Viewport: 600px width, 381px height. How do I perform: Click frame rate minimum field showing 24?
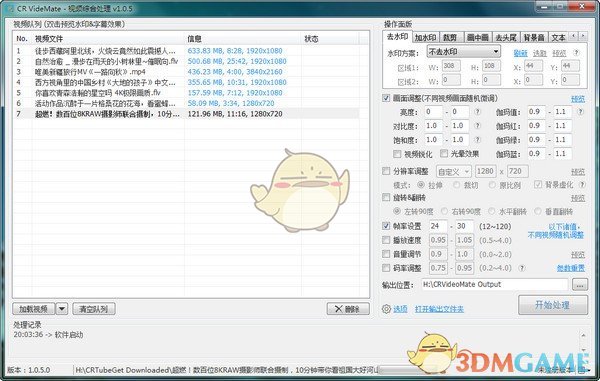[x=438, y=226]
